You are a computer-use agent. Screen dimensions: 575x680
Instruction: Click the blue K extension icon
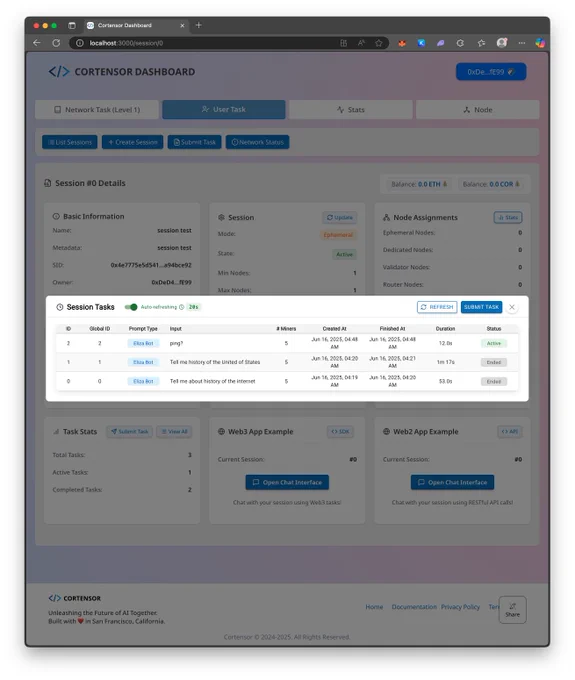(421, 43)
